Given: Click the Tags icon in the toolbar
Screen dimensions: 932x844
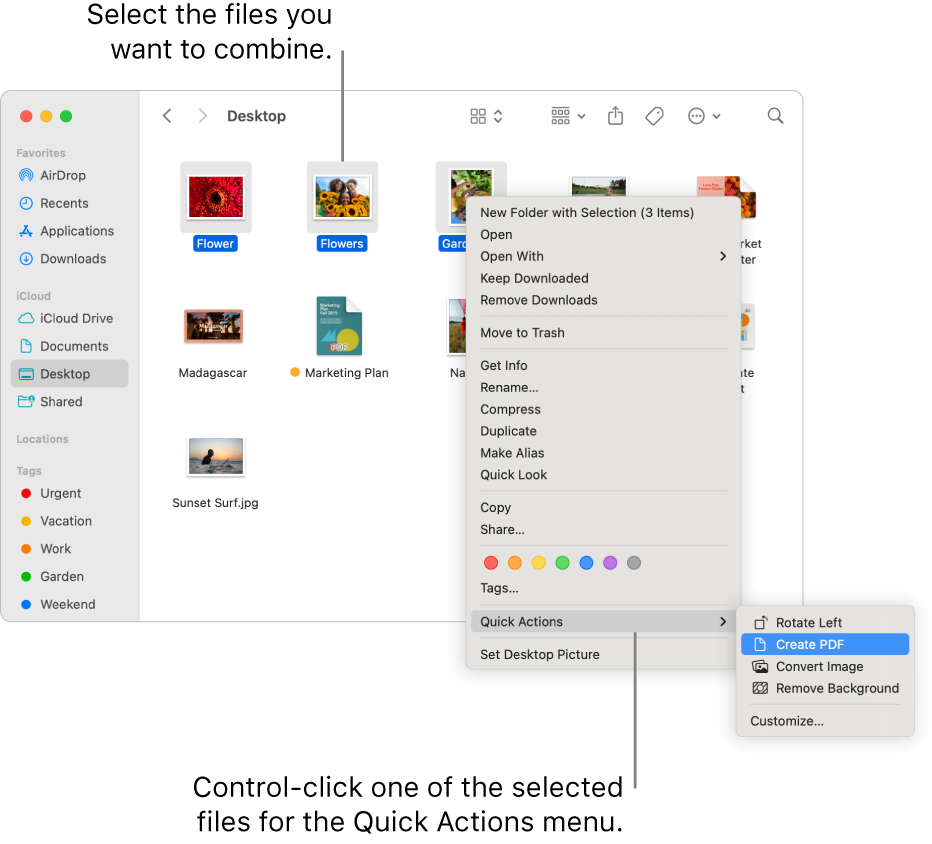Looking at the screenshot, I should click(654, 116).
